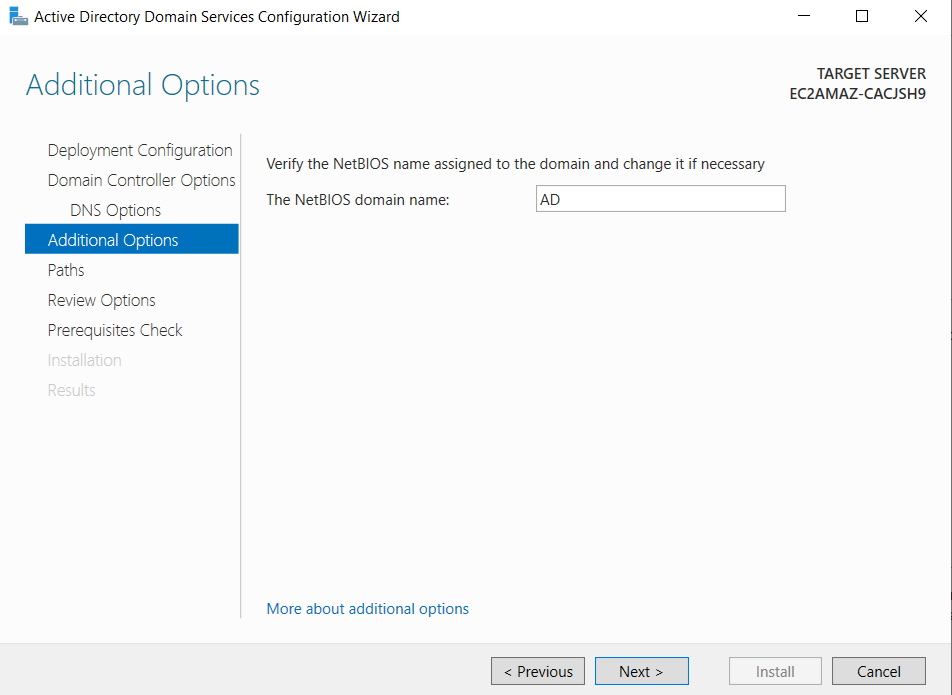This screenshot has height=695, width=952.
Task: Go to Domain Controller Options step
Action: tap(141, 180)
